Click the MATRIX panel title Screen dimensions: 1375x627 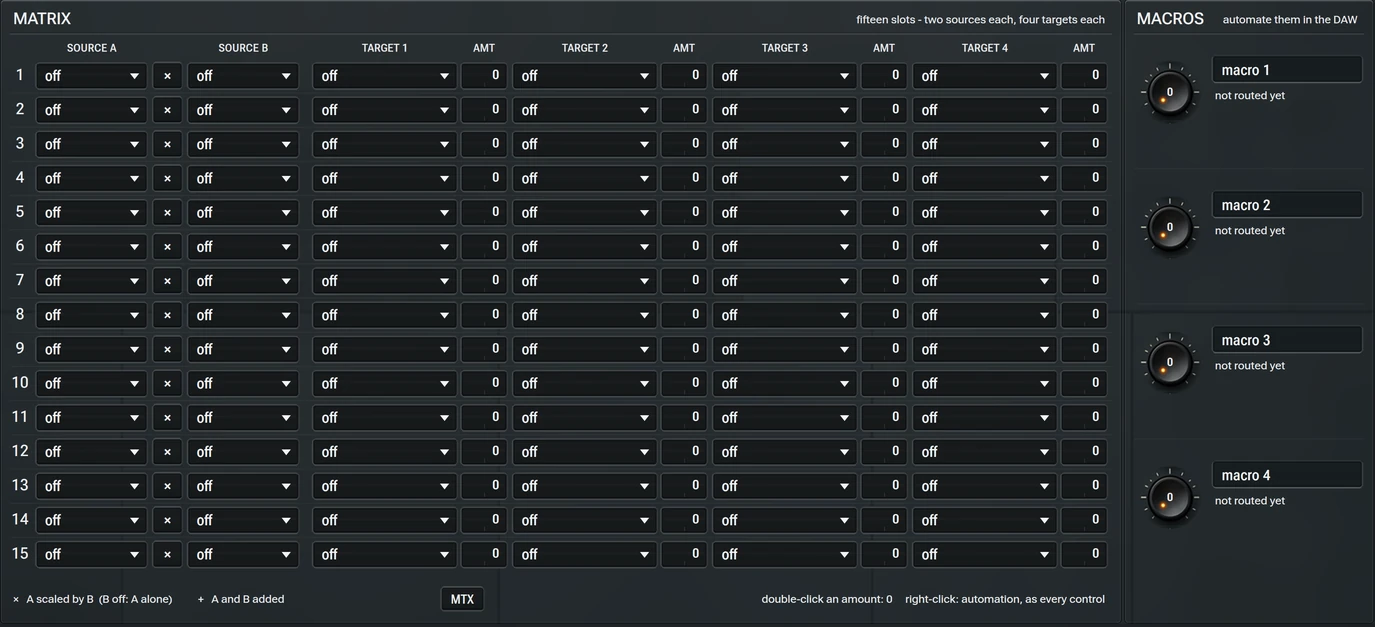point(42,19)
